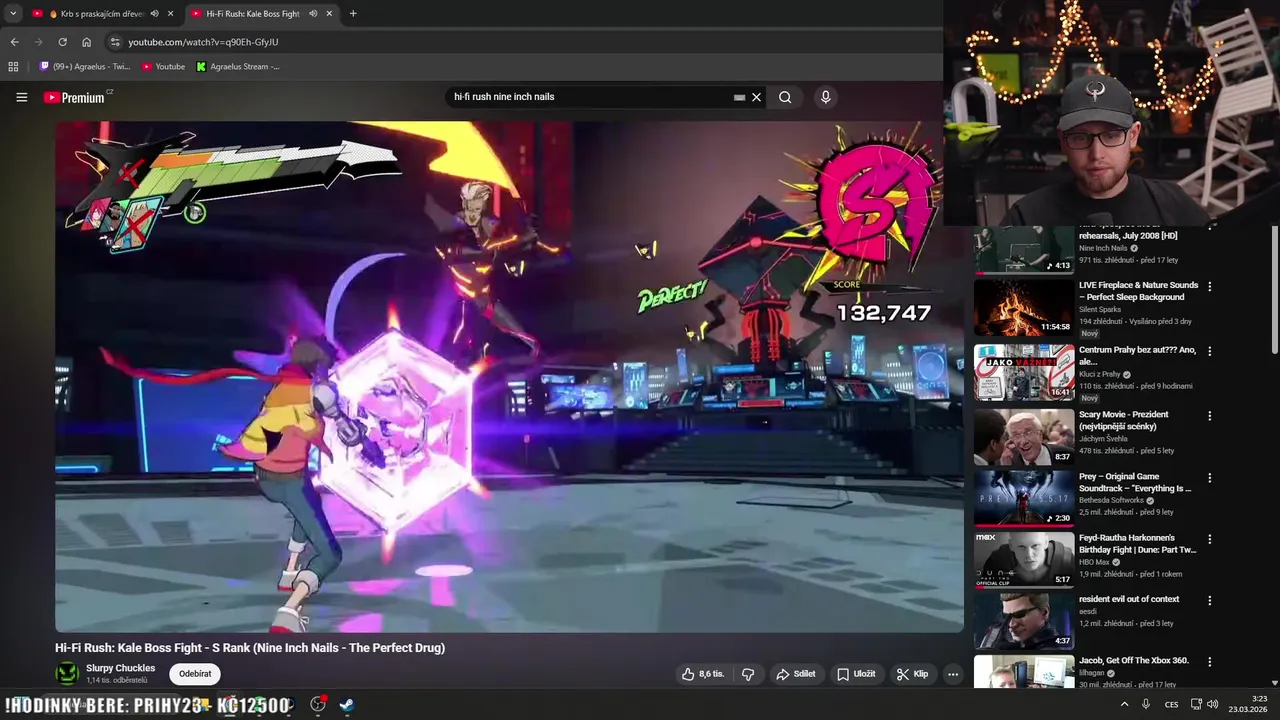Open options menu for Centrum Prahy video
The width and height of the screenshot is (1280, 720).
point(1210,351)
